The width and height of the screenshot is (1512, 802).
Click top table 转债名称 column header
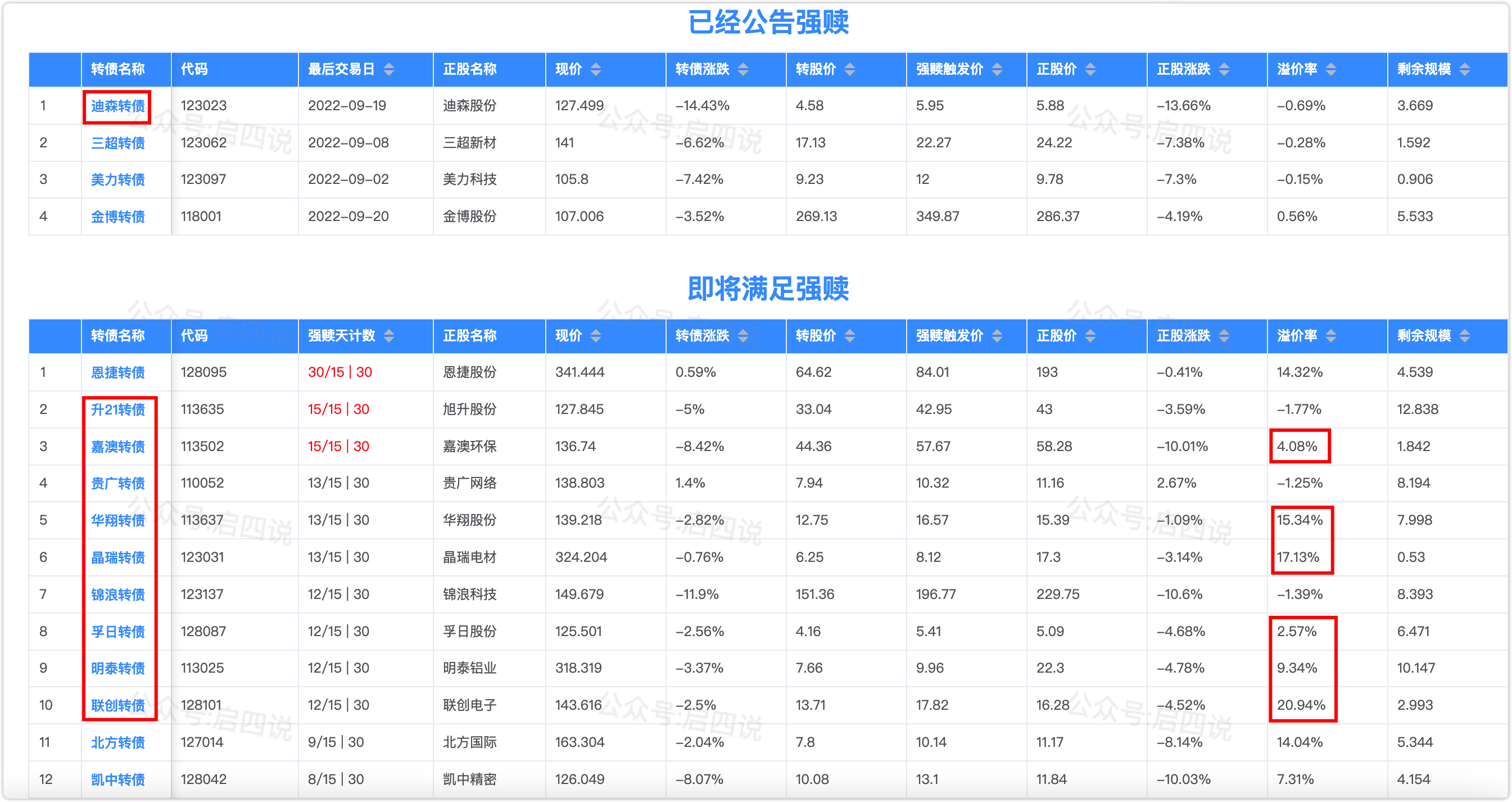[x=118, y=69]
